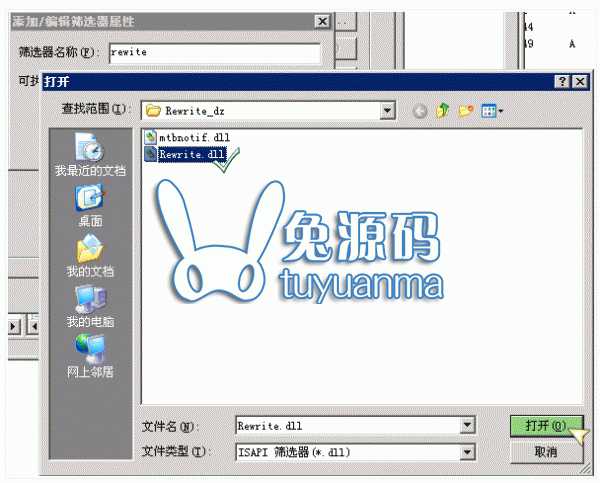This screenshot has height=483, width=600.
Task: Click the Rewrite.dll file icon
Action: (150, 154)
